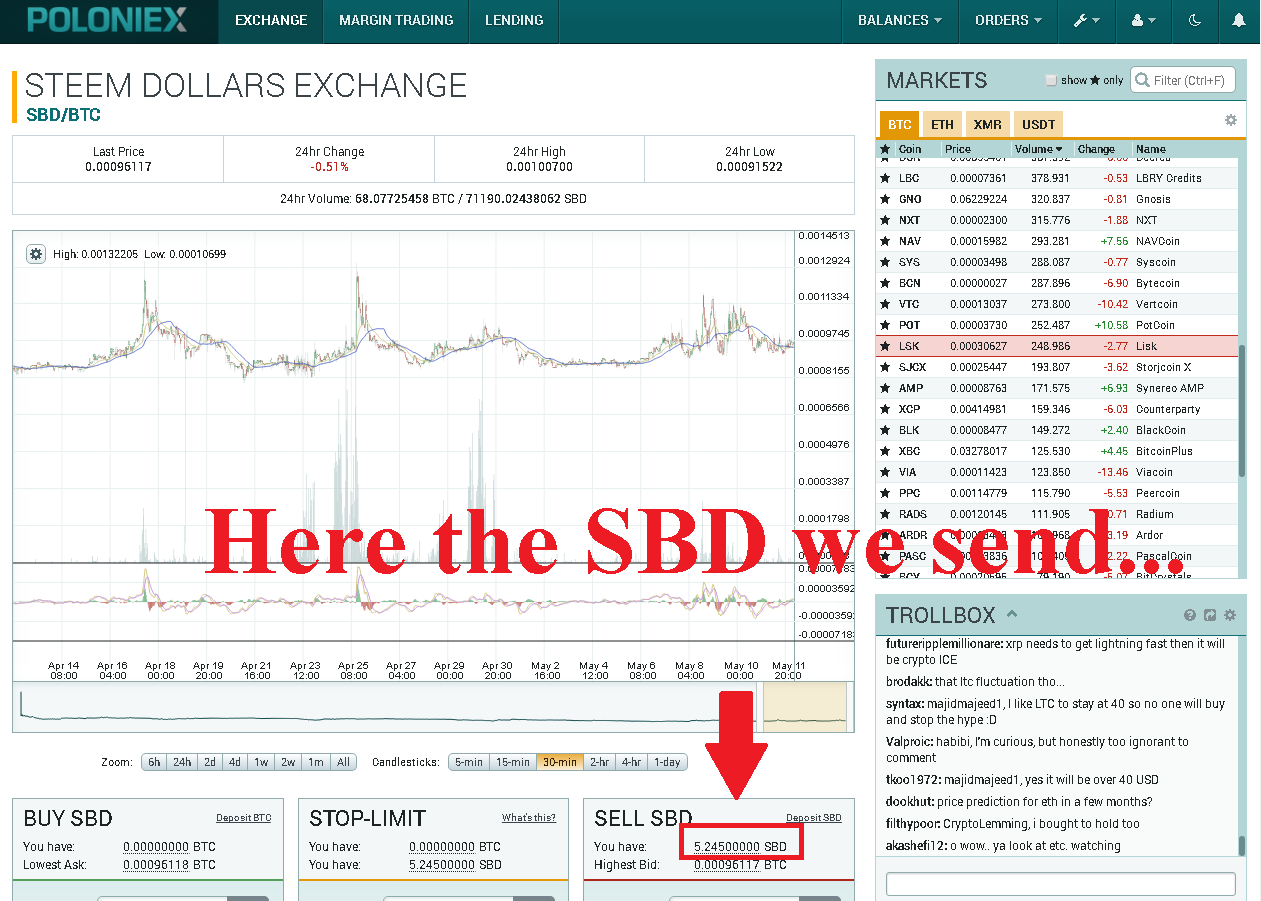The height and width of the screenshot is (901, 1261).
Task: Click the Deposit BTC link
Action: (x=243, y=818)
